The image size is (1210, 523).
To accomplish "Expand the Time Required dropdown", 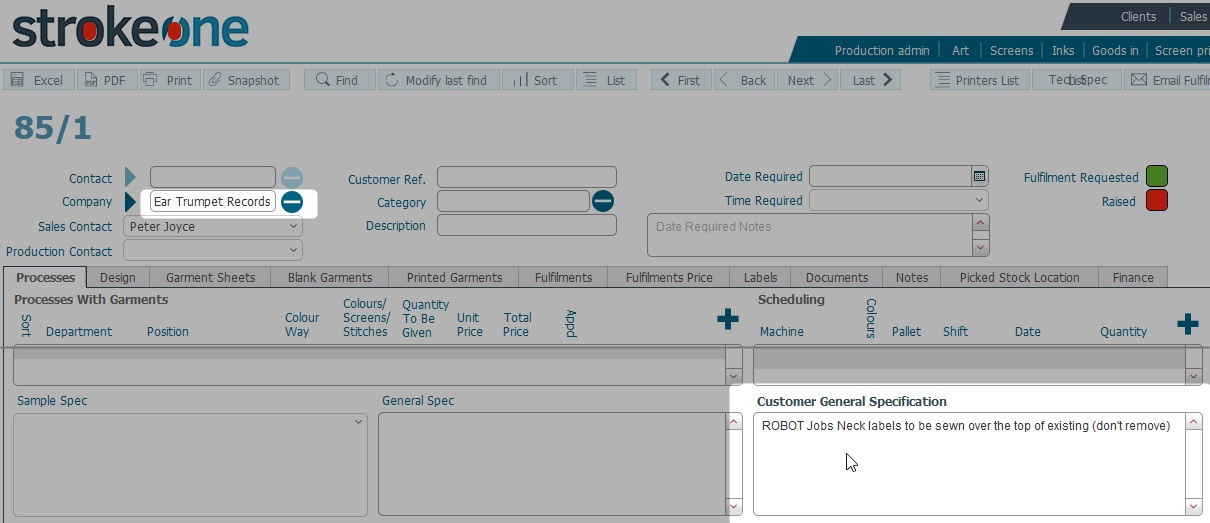I will pyautogui.click(x=979, y=201).
